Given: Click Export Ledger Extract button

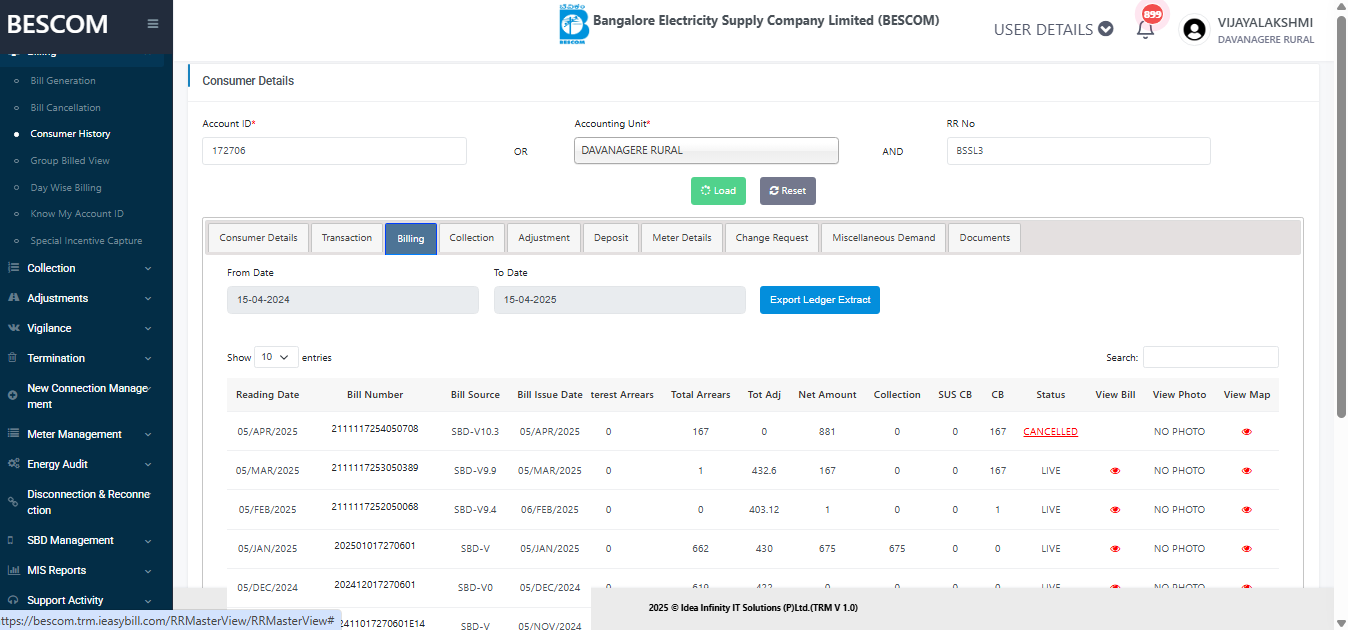Looking at the screenshot, I should point(820,300).
